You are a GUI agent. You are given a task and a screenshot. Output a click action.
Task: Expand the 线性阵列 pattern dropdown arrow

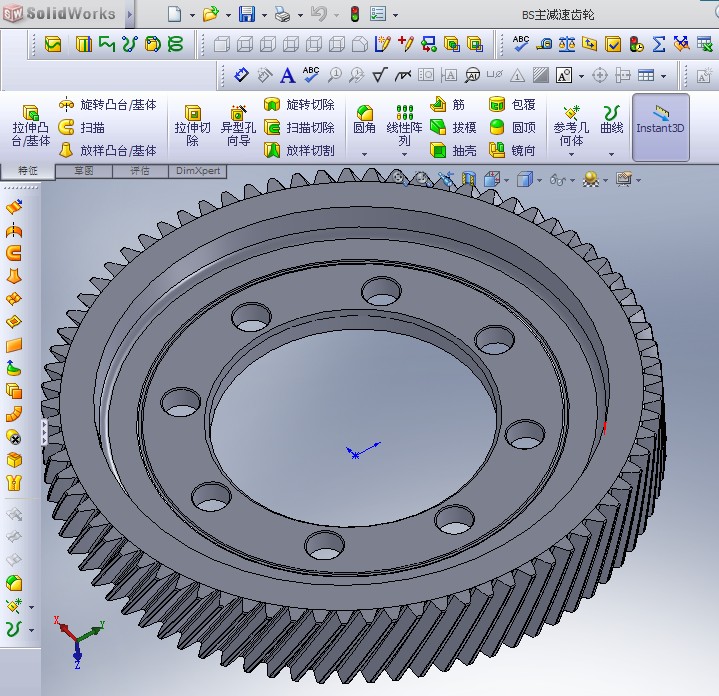click(x=404, y=155)
